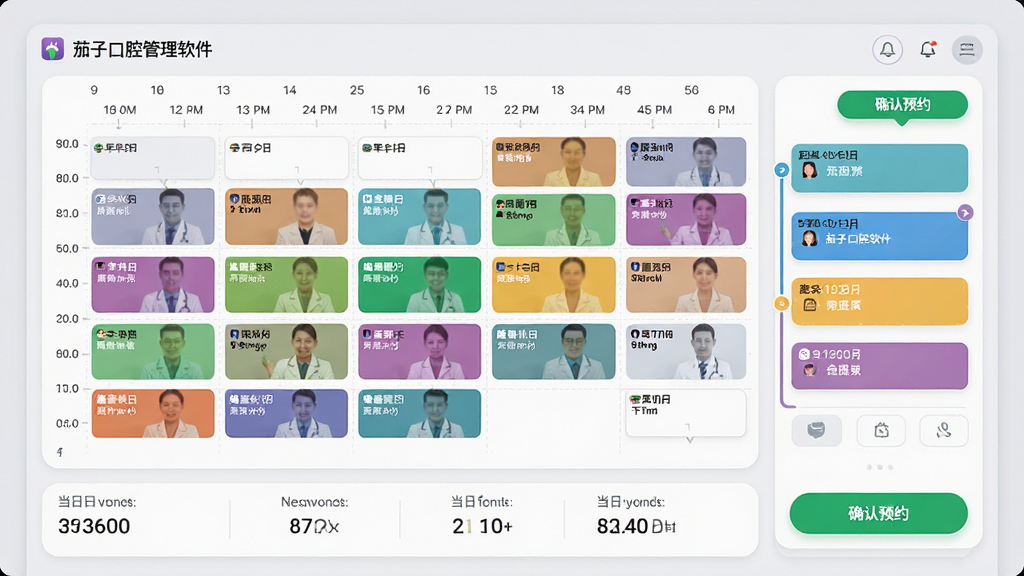Open the indigo doctor card in the bottom row
The height and width of the screenshot is (576, 1024).
click(x=287, y=413)
